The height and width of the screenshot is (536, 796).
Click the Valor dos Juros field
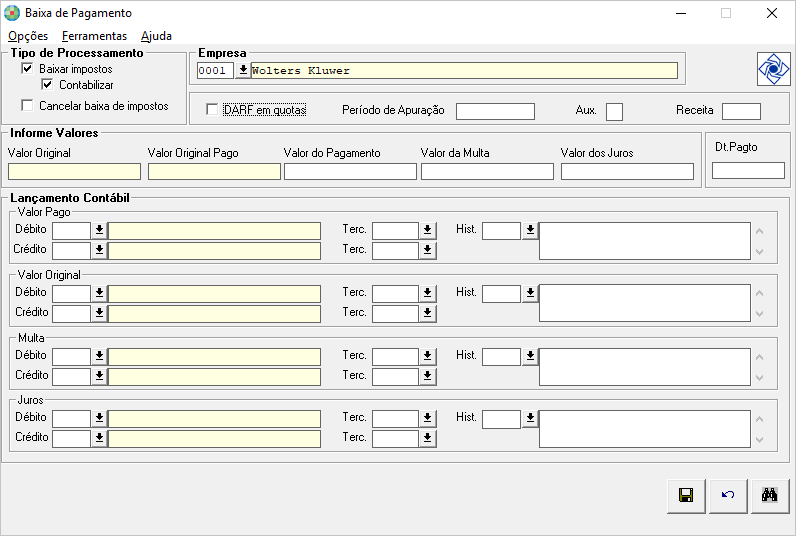tap(627, 172)
